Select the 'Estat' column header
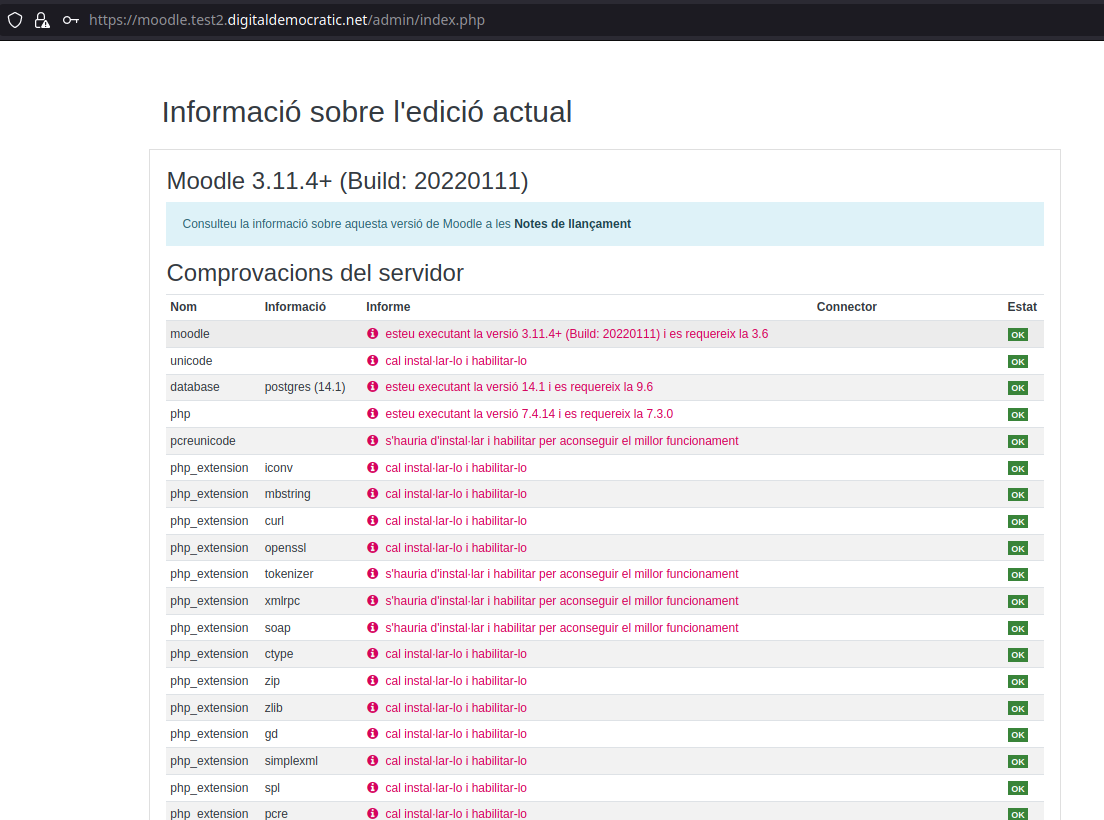1104x820 pixels. (x=1022, y=307)
